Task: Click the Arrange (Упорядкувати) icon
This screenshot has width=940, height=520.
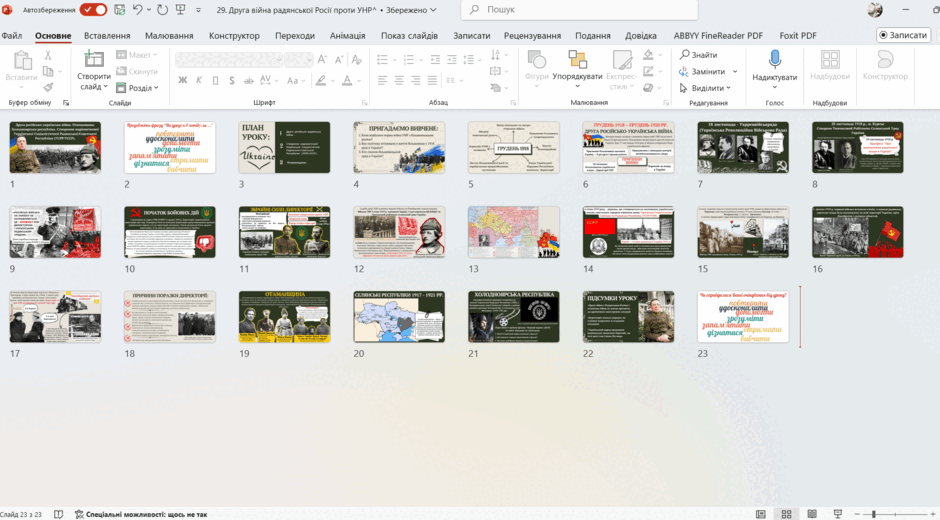Action: 577,59
